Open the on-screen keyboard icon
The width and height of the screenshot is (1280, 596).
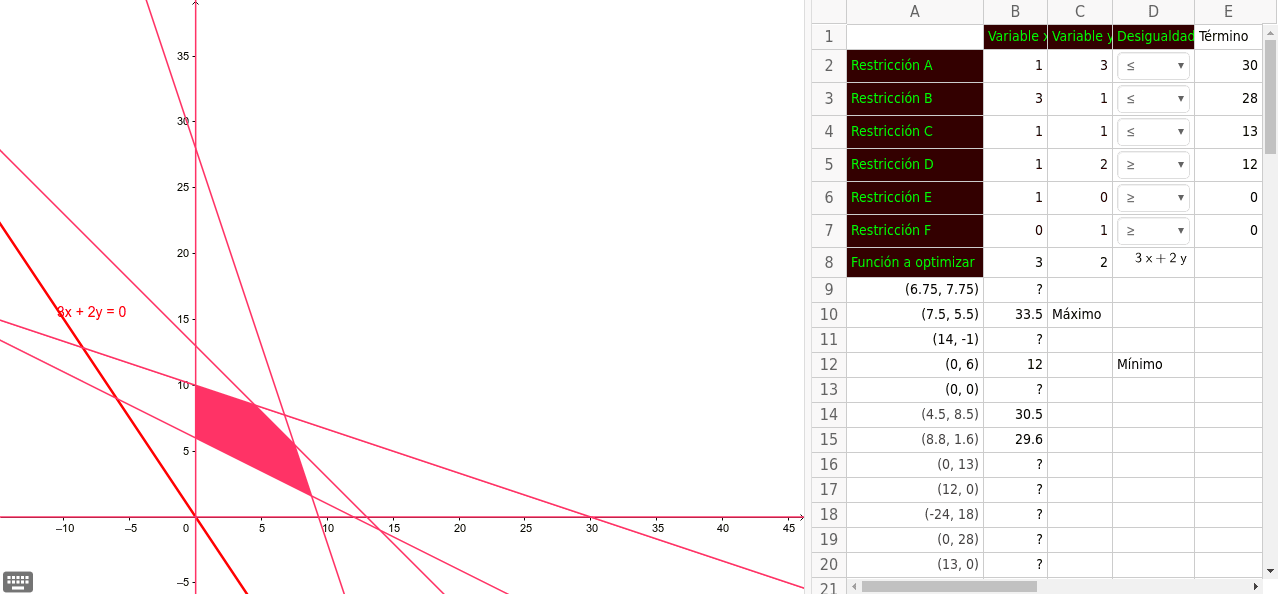pyautogui.click(x=18, y=581)
